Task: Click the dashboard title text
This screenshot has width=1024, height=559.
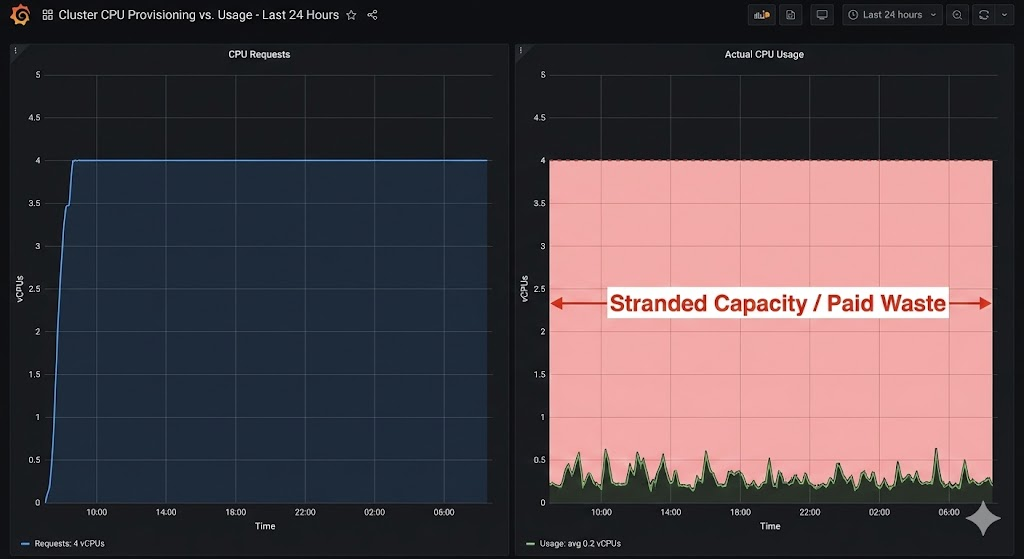Action: tap(198, 15)
